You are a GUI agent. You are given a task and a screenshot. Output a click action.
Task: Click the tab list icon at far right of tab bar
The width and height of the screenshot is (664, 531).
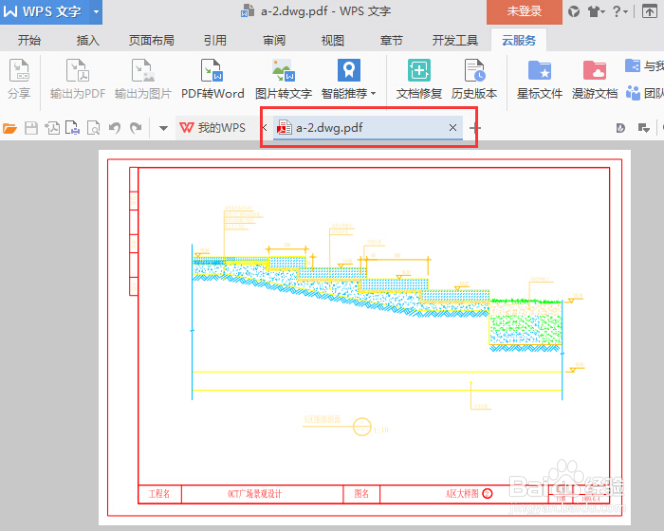pos(644,128)
